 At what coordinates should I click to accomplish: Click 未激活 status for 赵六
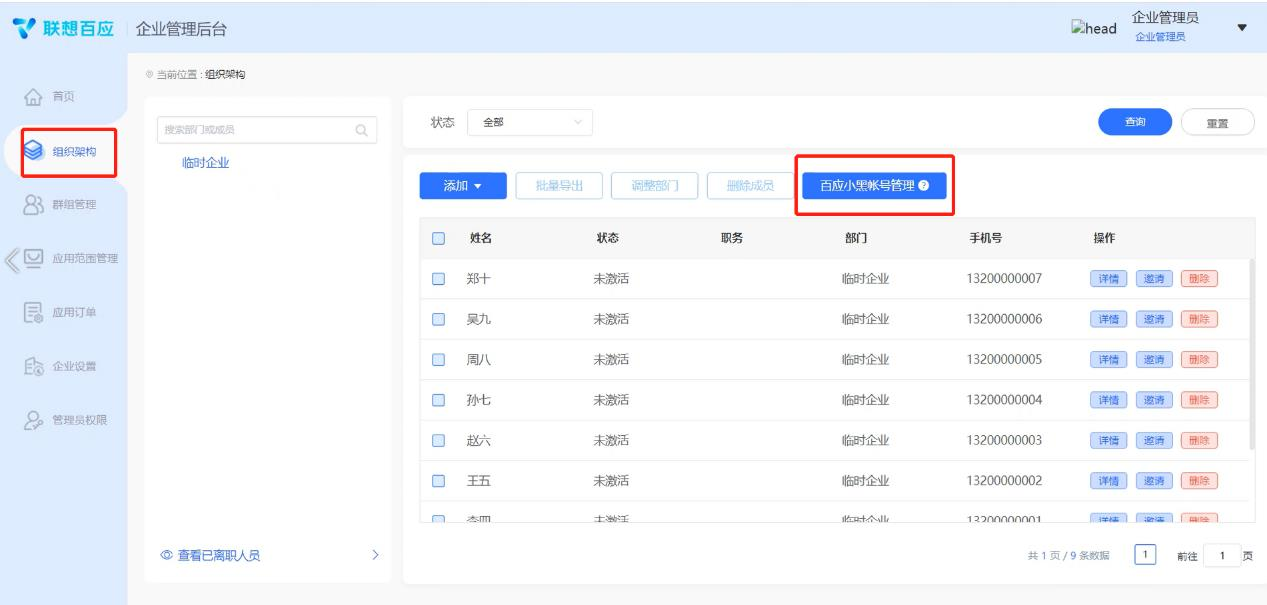click(612, 440)
